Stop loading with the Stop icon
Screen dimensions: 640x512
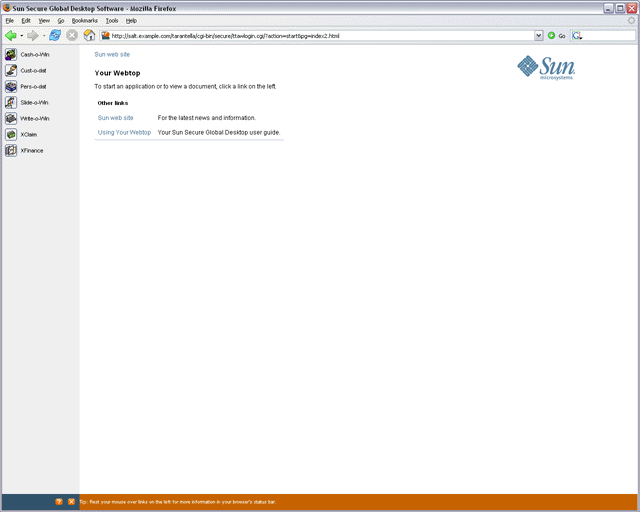point(72,36)
